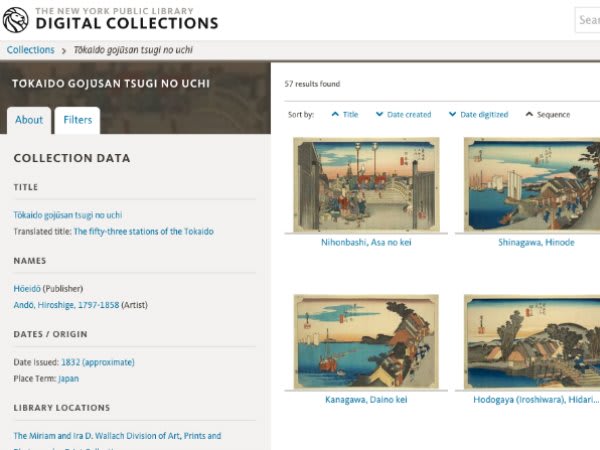Click the Hodogaya (Iroshiwara), Hidari... caption link
Screen dimensions: 600x450
coord(536,399)
